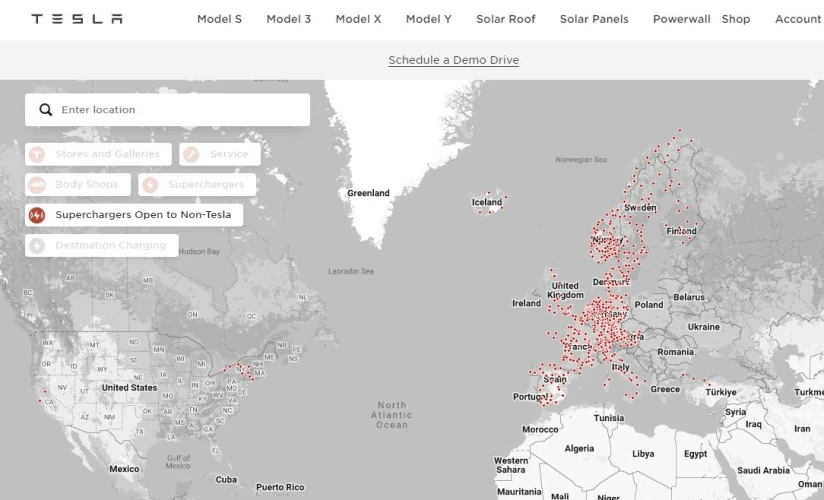
Task: Click the Superchargers Open to Non-Tesla icon
Action: pos(37,215)
